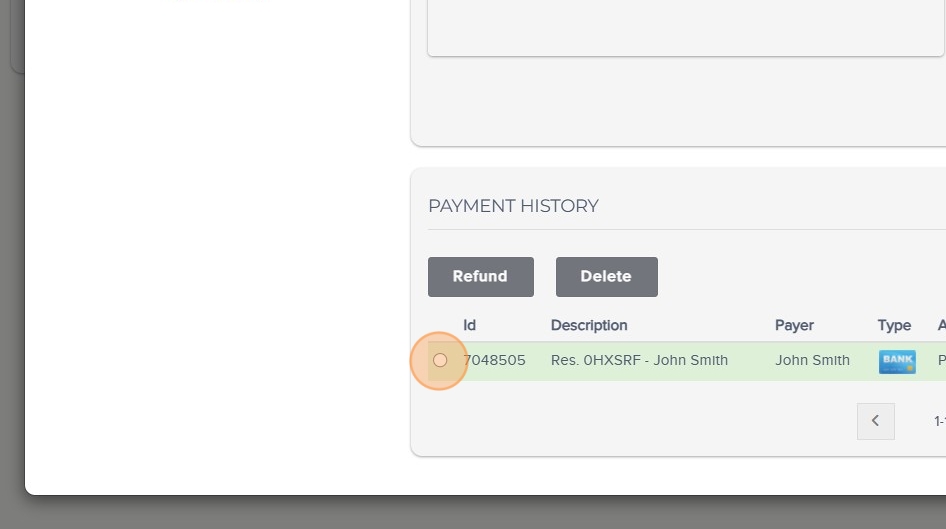
Task: Sort by the Type column header
Action: (x=894, y=325)
